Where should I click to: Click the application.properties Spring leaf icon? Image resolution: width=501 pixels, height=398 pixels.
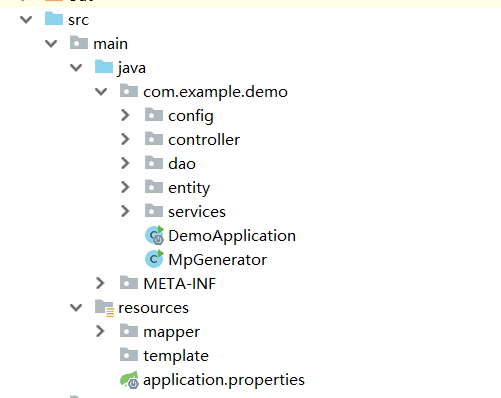[129, 380]
